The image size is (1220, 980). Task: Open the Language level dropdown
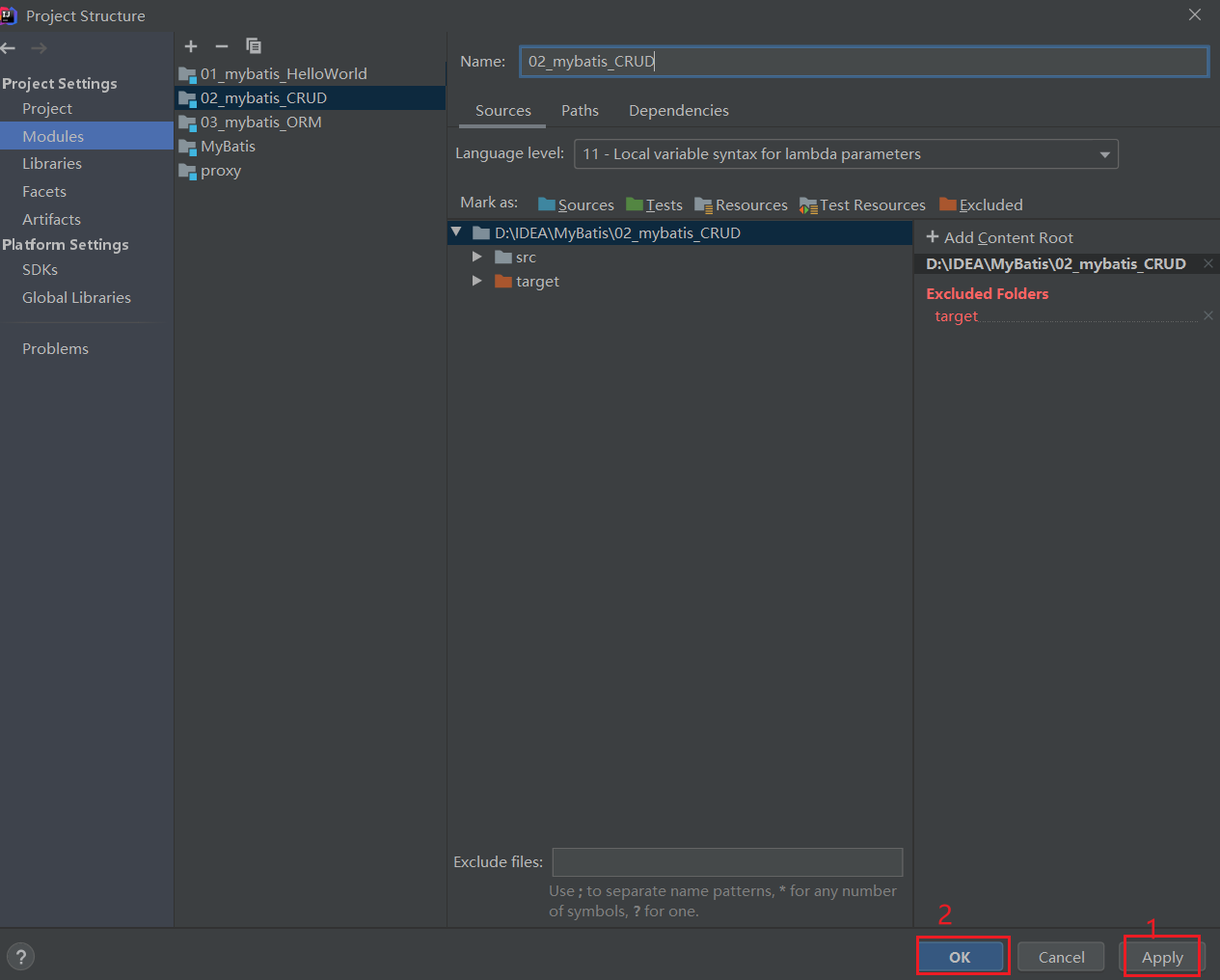(x=1105, y=153)
